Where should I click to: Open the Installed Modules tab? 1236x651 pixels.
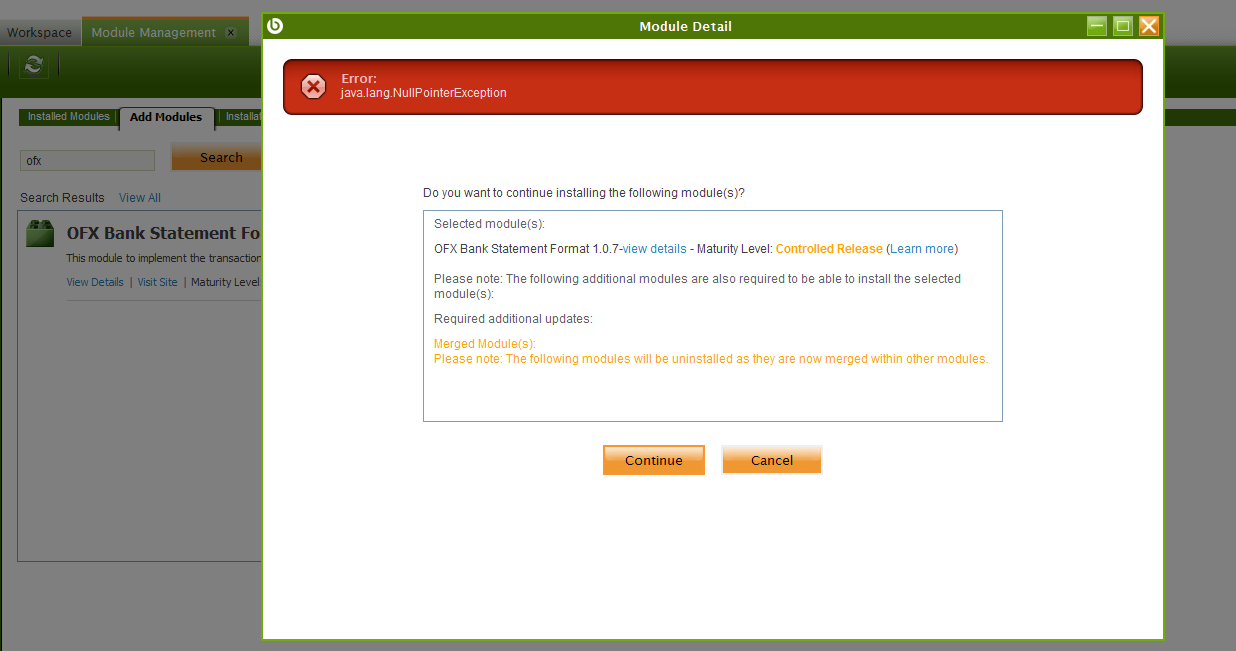69,117
